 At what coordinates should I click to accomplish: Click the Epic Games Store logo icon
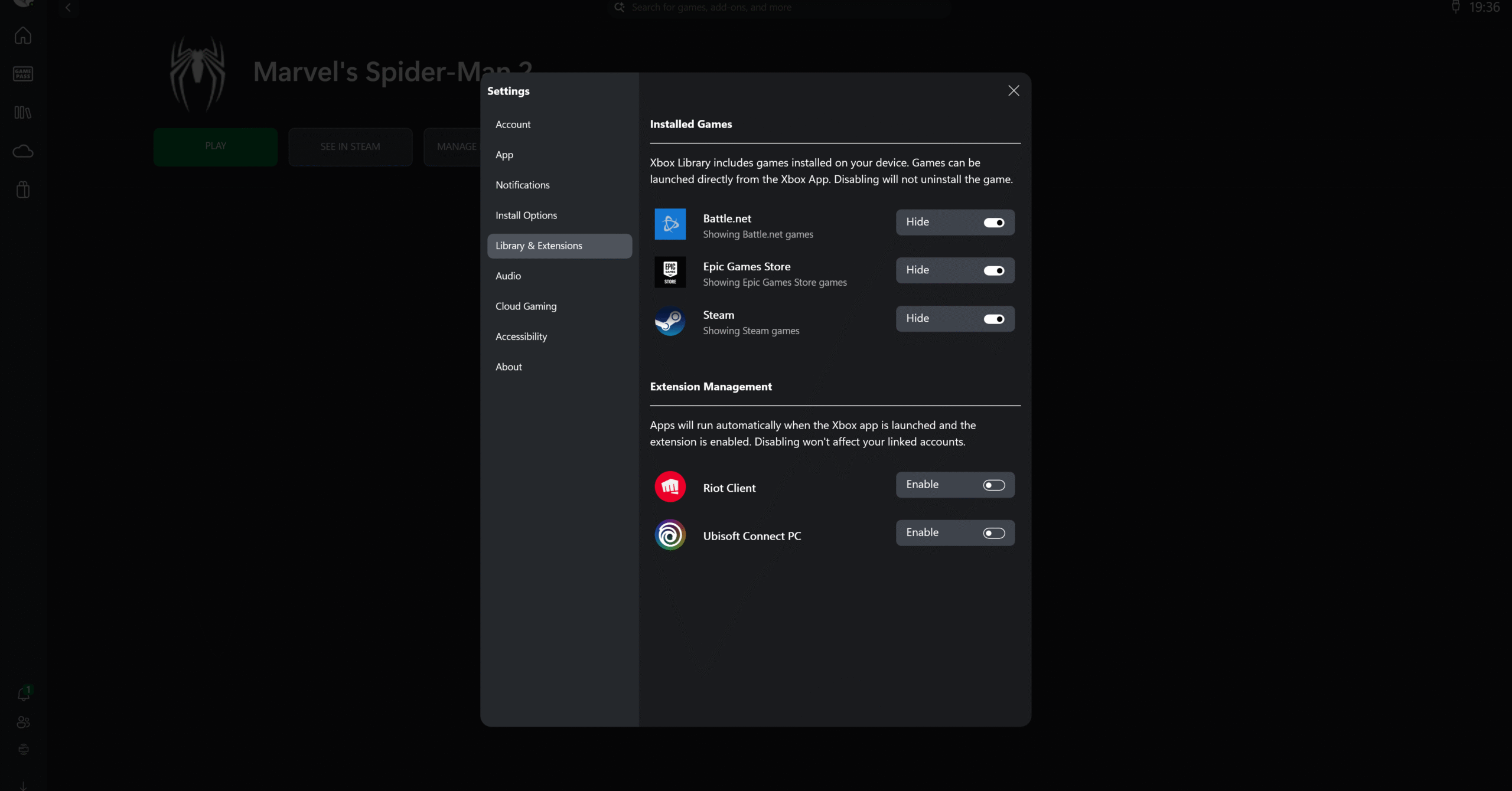pyautogui.click(x=670, y=272)
